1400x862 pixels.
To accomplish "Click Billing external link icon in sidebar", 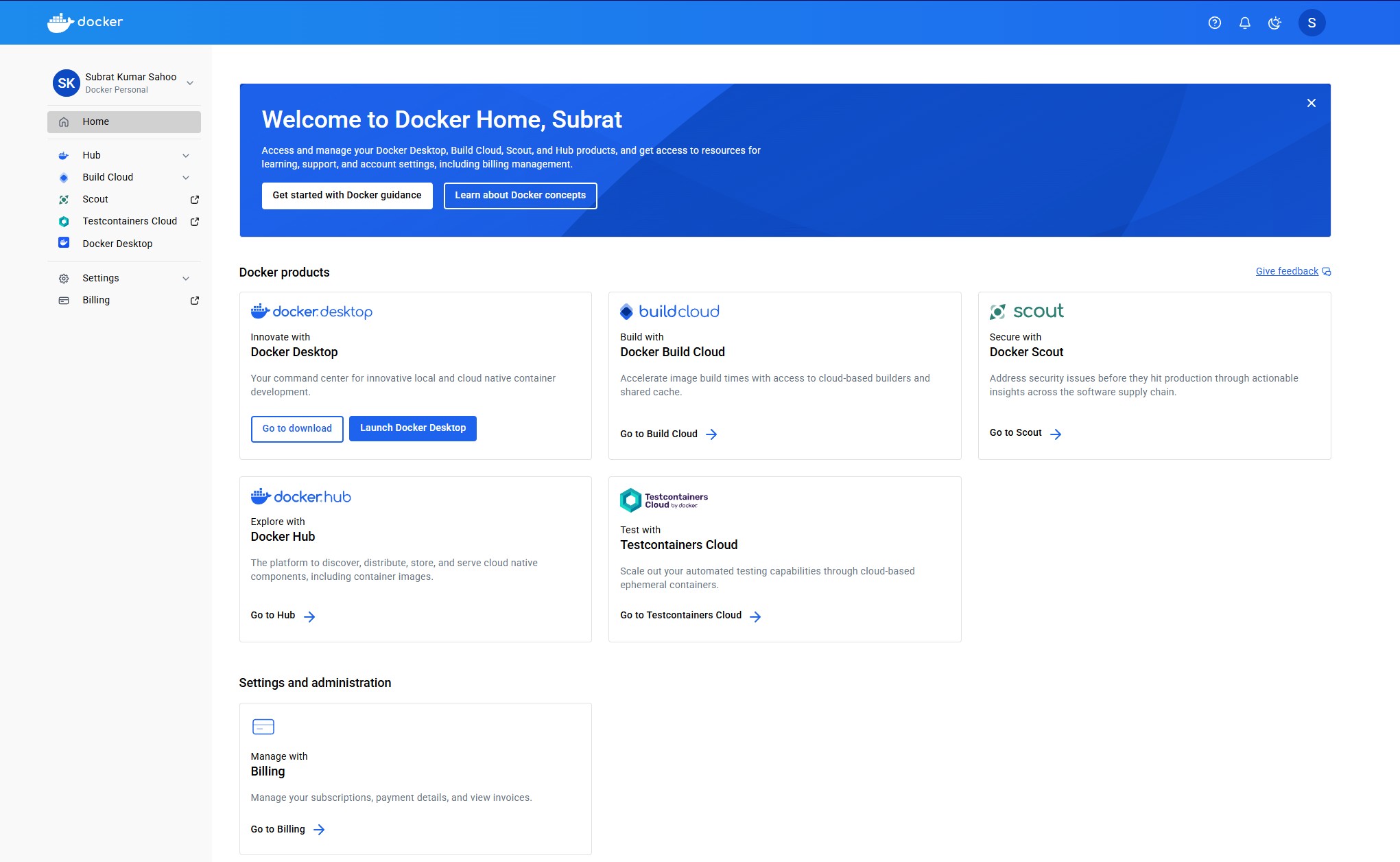I will 195,301.
